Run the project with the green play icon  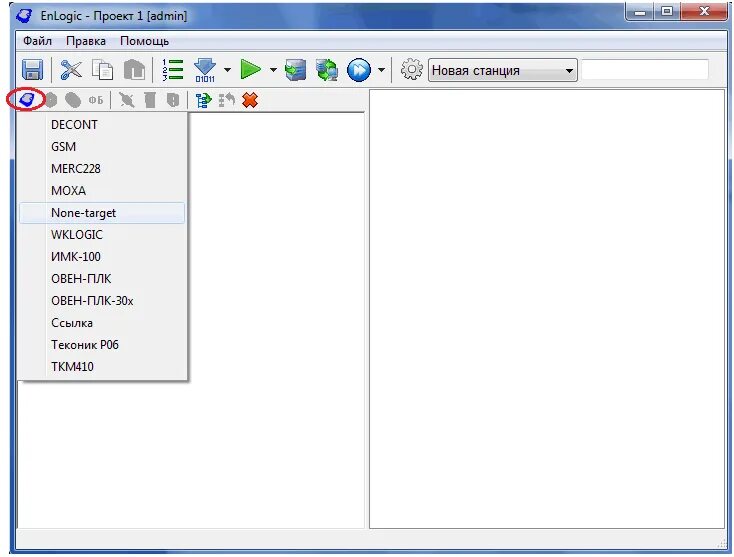pos(250,70)
